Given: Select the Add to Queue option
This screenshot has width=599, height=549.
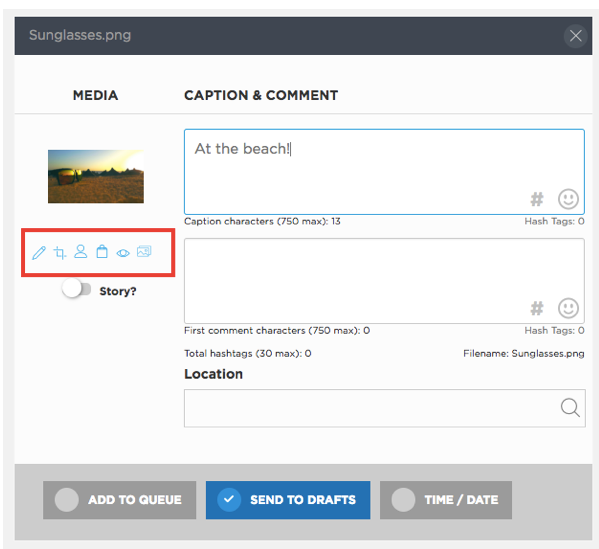Looking at the screenshot, I should pyautogui.click(x=120, y=500).
